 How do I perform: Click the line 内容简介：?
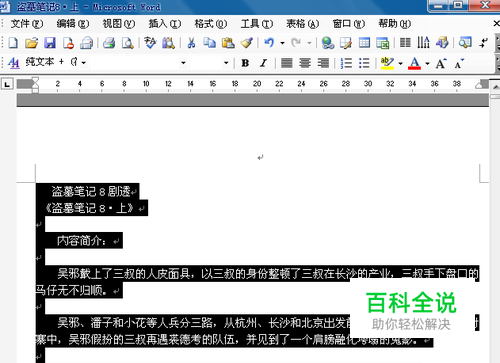82,240
